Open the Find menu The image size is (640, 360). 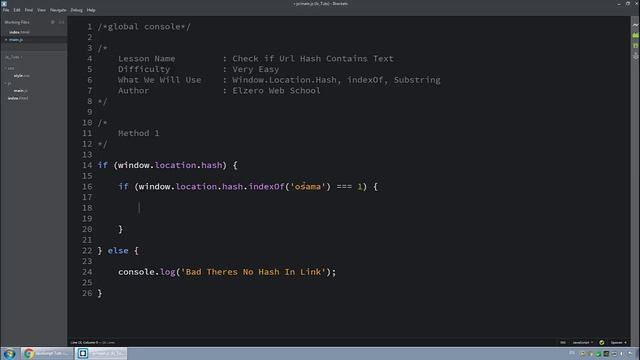tap(29, 10)
